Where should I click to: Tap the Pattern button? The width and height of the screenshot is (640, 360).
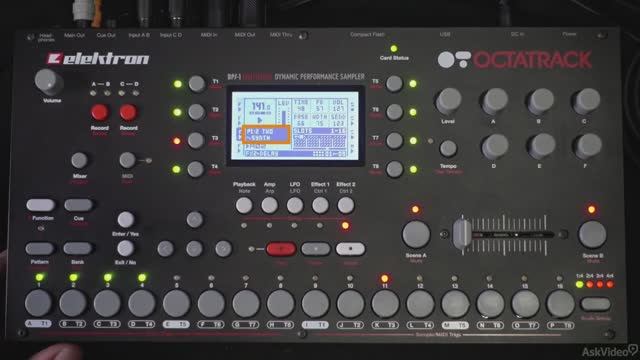pos(40,248)
